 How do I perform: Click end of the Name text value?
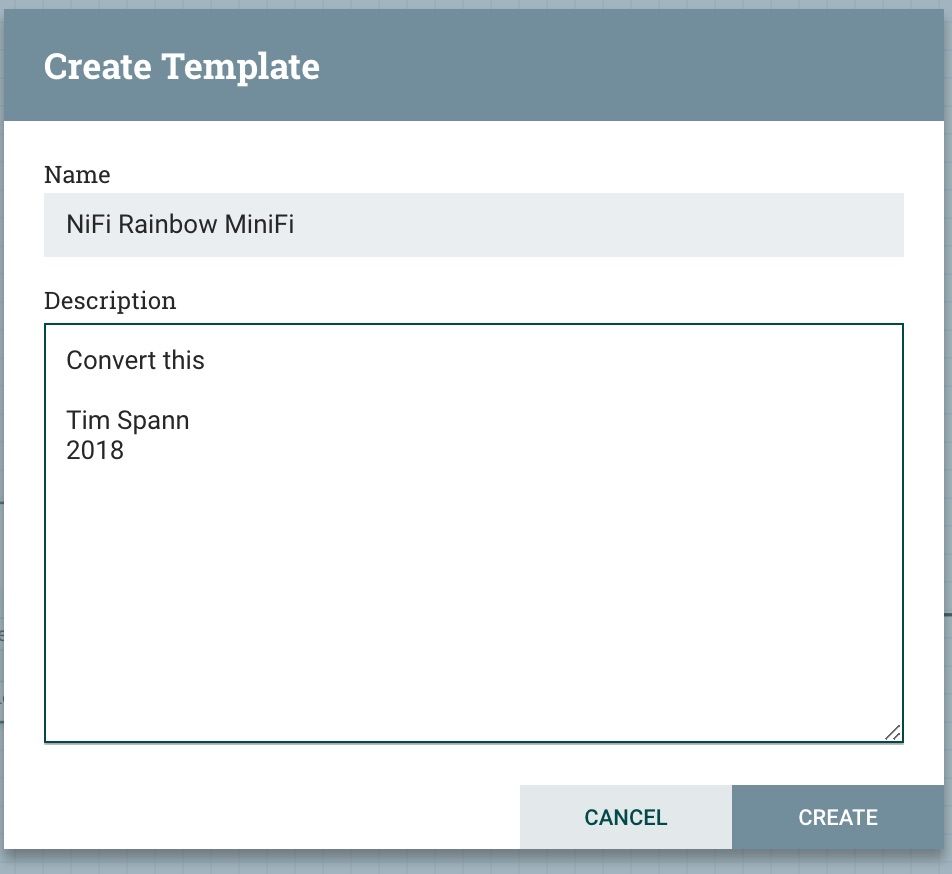pyautogui.click(x=293, y=225)
